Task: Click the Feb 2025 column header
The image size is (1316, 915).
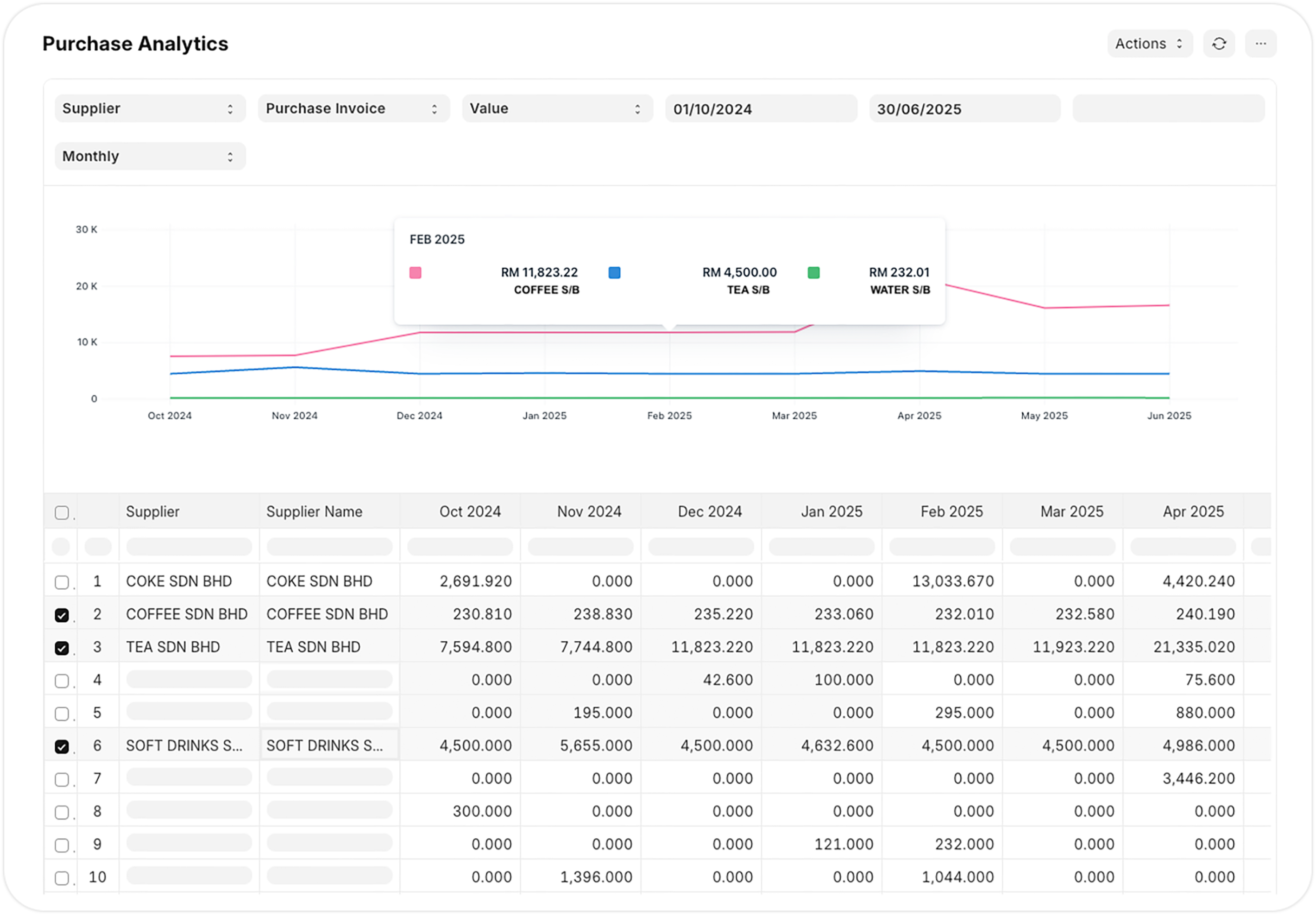Action: [951, 511]
